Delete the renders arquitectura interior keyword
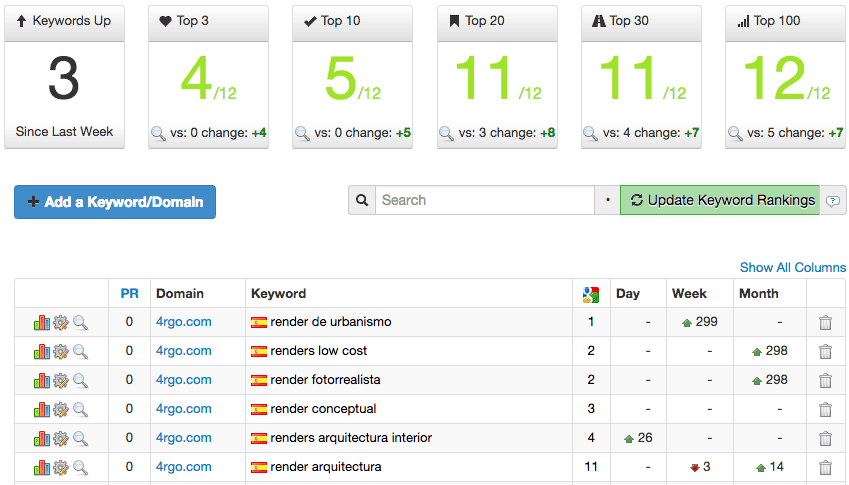 [825, 438]
